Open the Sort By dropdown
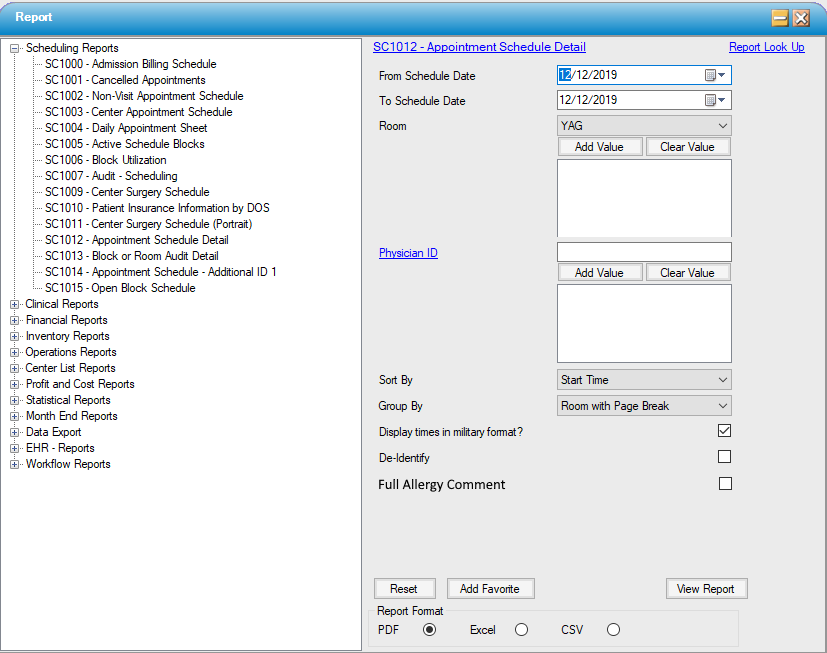The width and height of the screenshot is (827, 653). tap(723, 379)
